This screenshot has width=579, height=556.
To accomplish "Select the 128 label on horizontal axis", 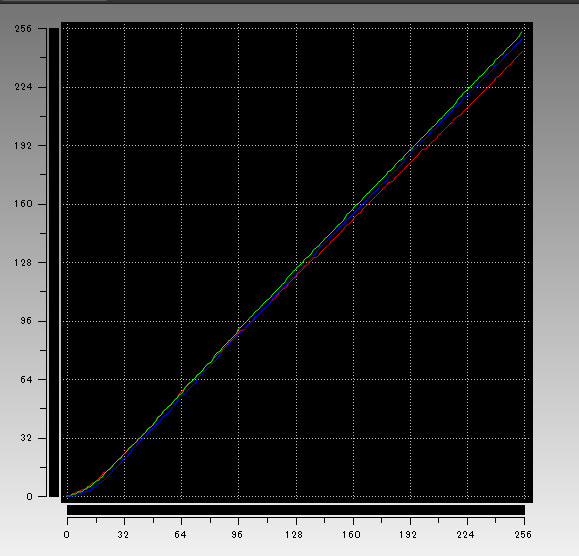I will coord(294,534).
